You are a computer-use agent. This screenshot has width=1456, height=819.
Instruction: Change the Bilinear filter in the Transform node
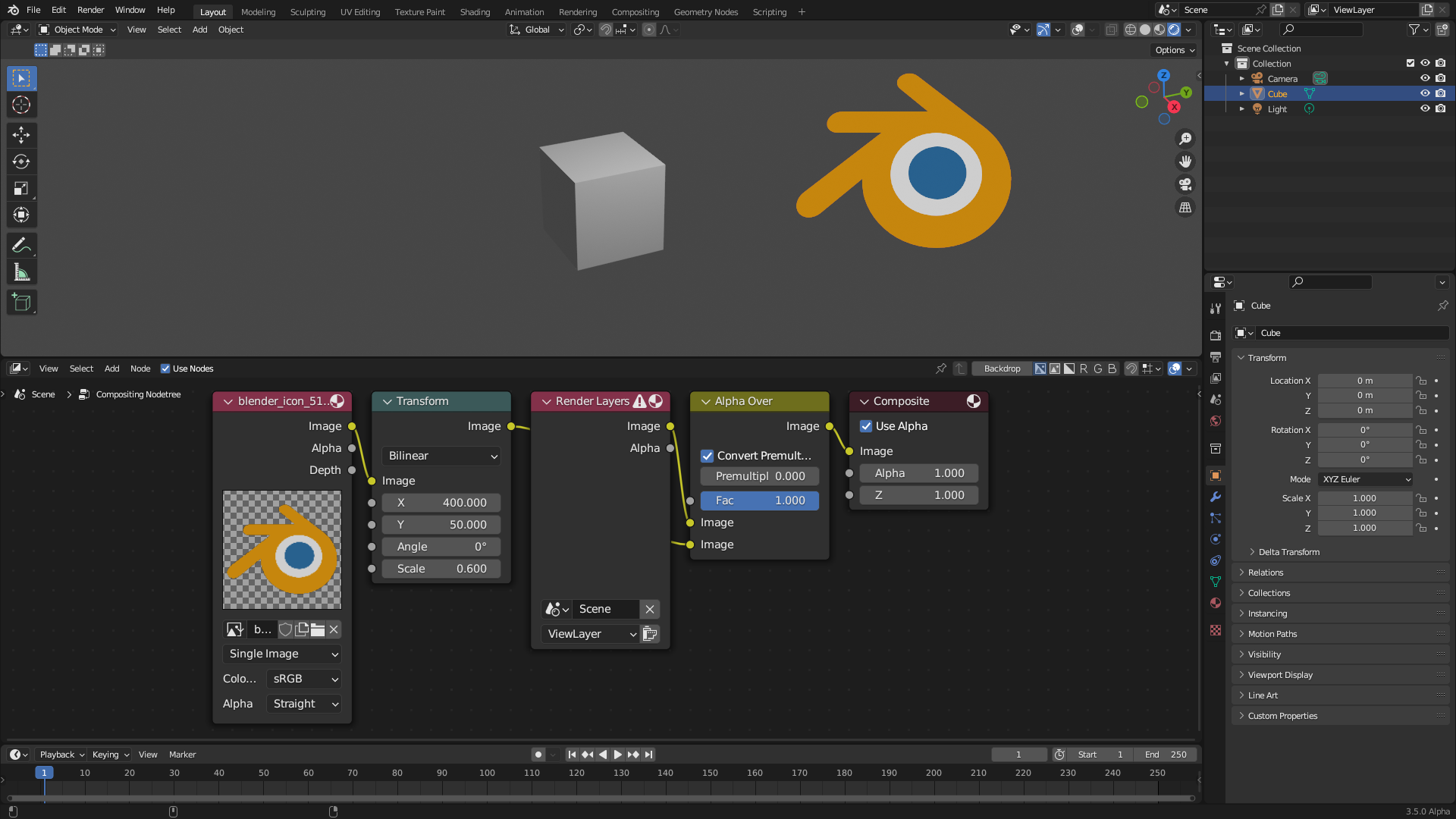pos(441,456)
